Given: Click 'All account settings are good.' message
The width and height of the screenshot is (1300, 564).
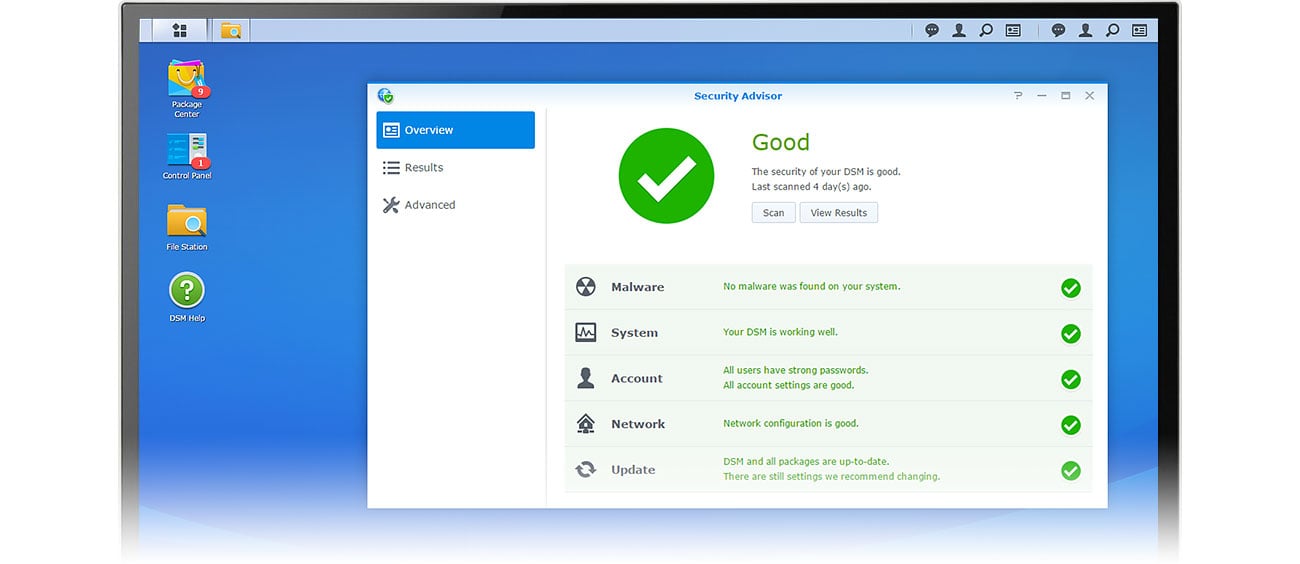Looking at the screenshot, I should 789,385.
